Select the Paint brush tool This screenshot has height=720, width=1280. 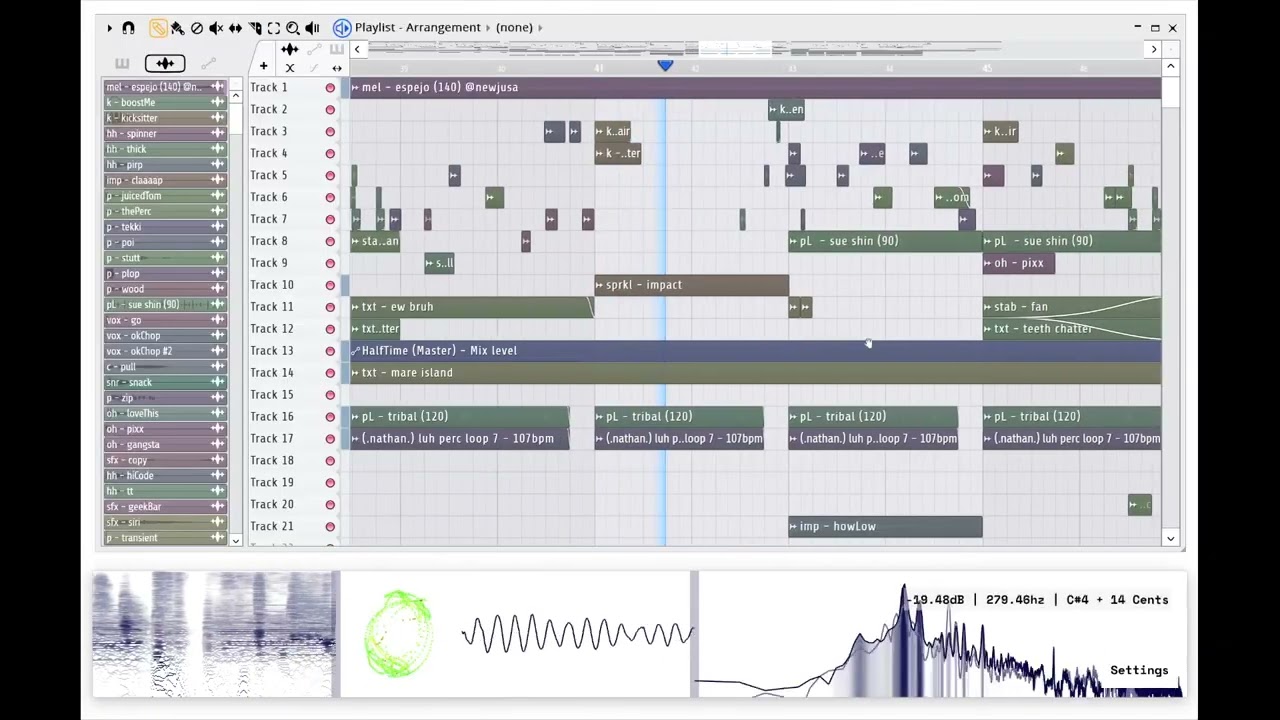coord(177,28)
